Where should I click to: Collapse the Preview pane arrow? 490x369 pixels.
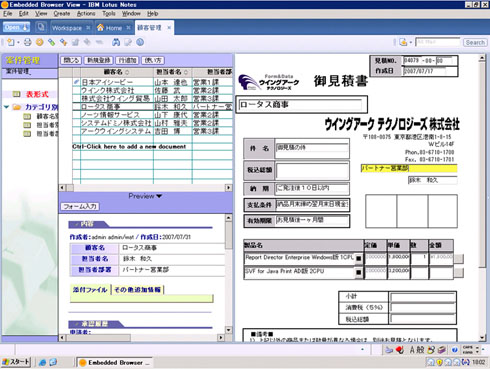click(x=159, y=196)
